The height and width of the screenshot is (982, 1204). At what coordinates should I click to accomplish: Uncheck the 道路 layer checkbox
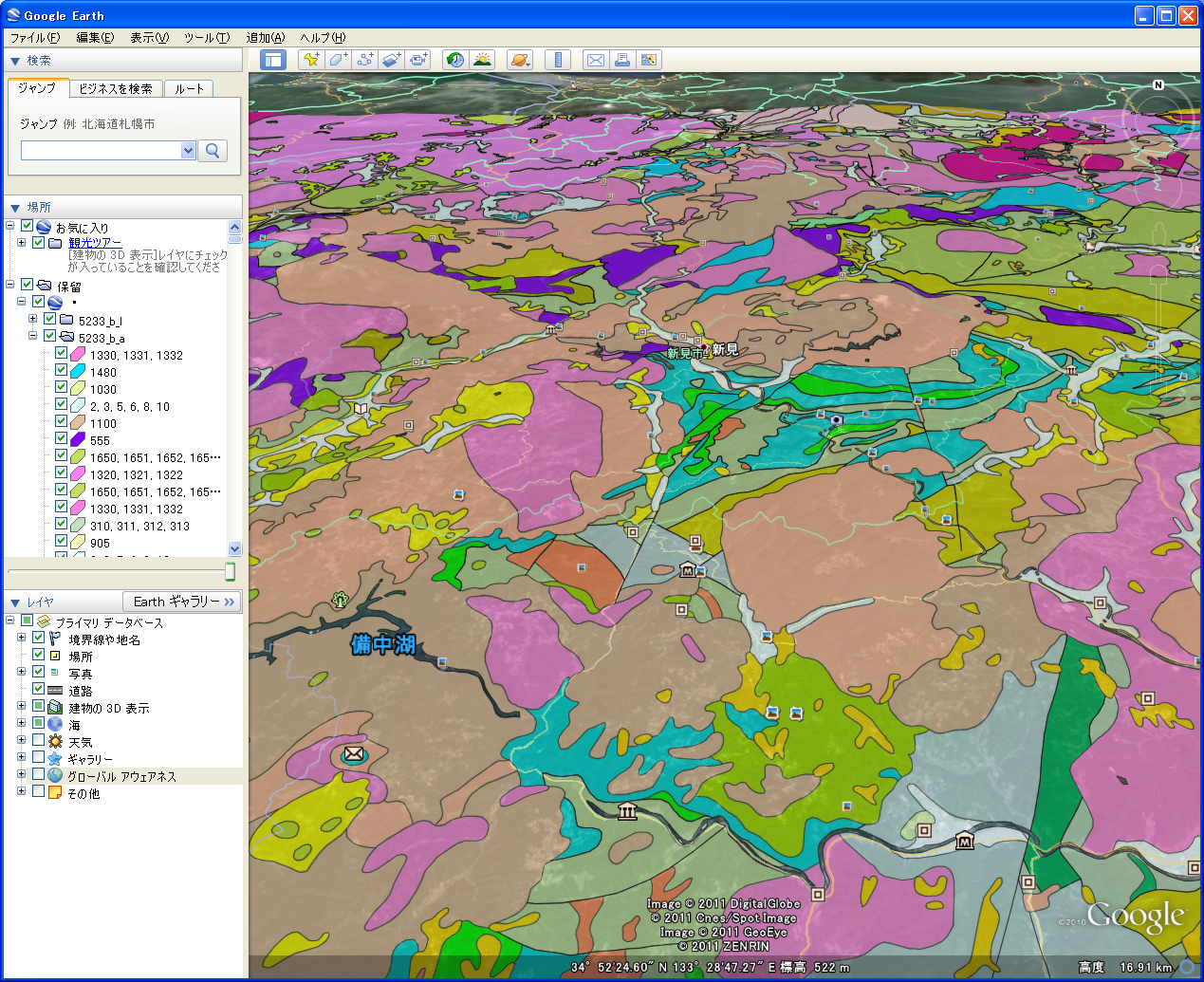pos(39,690)
